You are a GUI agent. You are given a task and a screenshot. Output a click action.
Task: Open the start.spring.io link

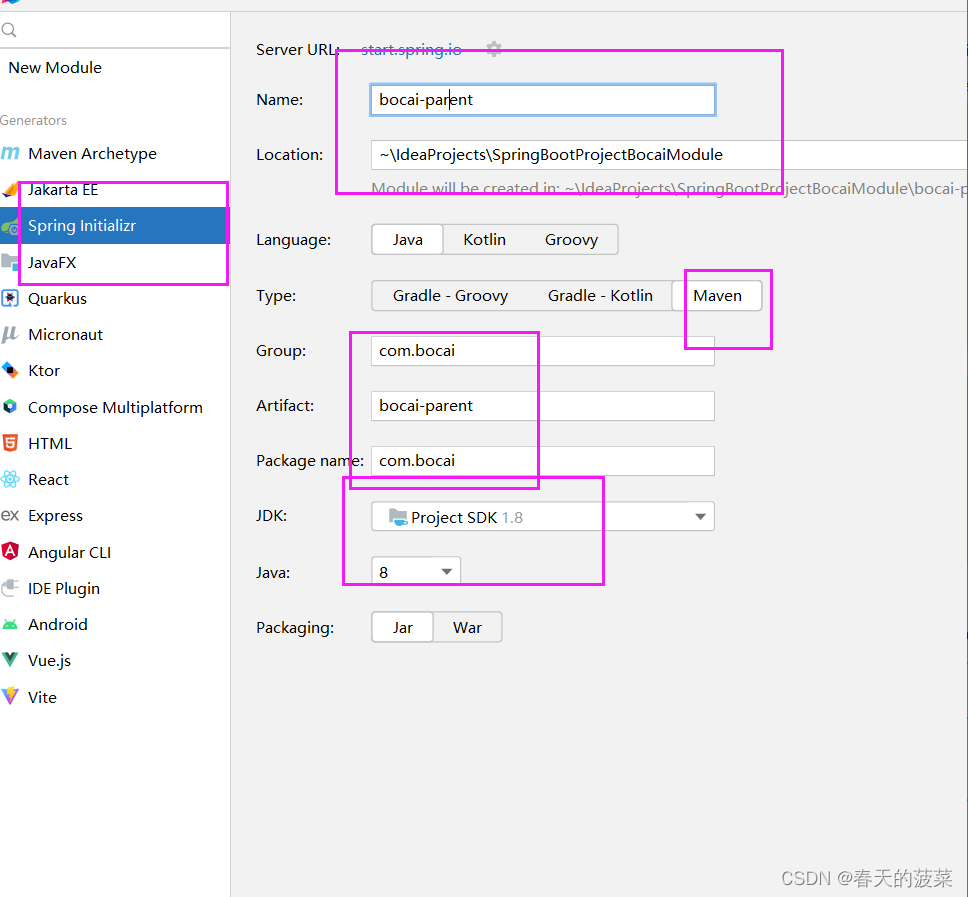pos(411,49)
